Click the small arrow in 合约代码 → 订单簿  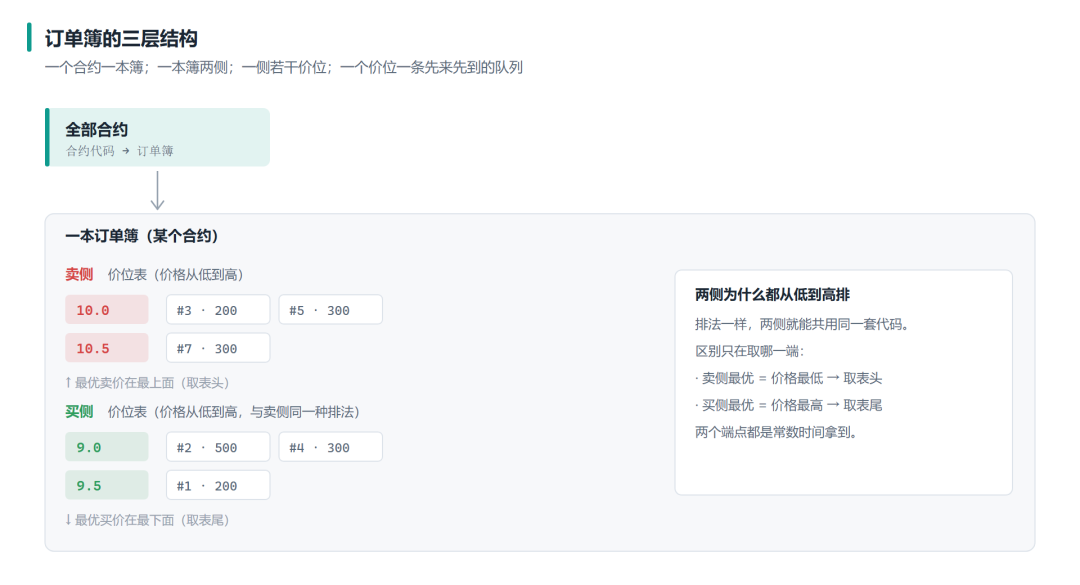pyautogui.click(x=125, y=151)
